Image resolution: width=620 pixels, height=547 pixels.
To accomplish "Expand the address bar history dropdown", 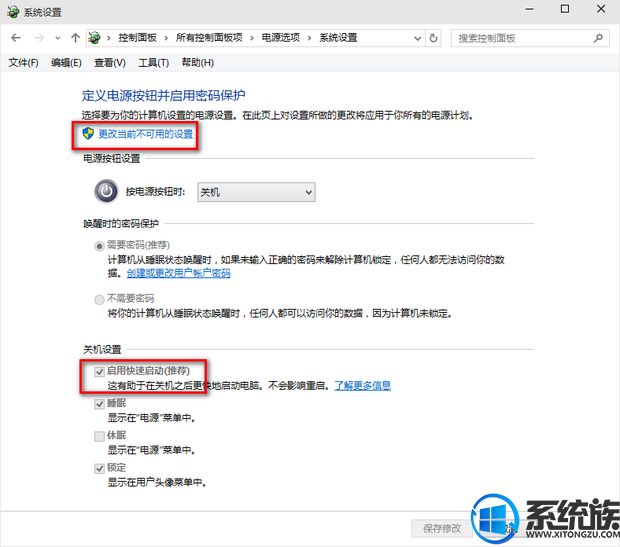I will [418, 38].
